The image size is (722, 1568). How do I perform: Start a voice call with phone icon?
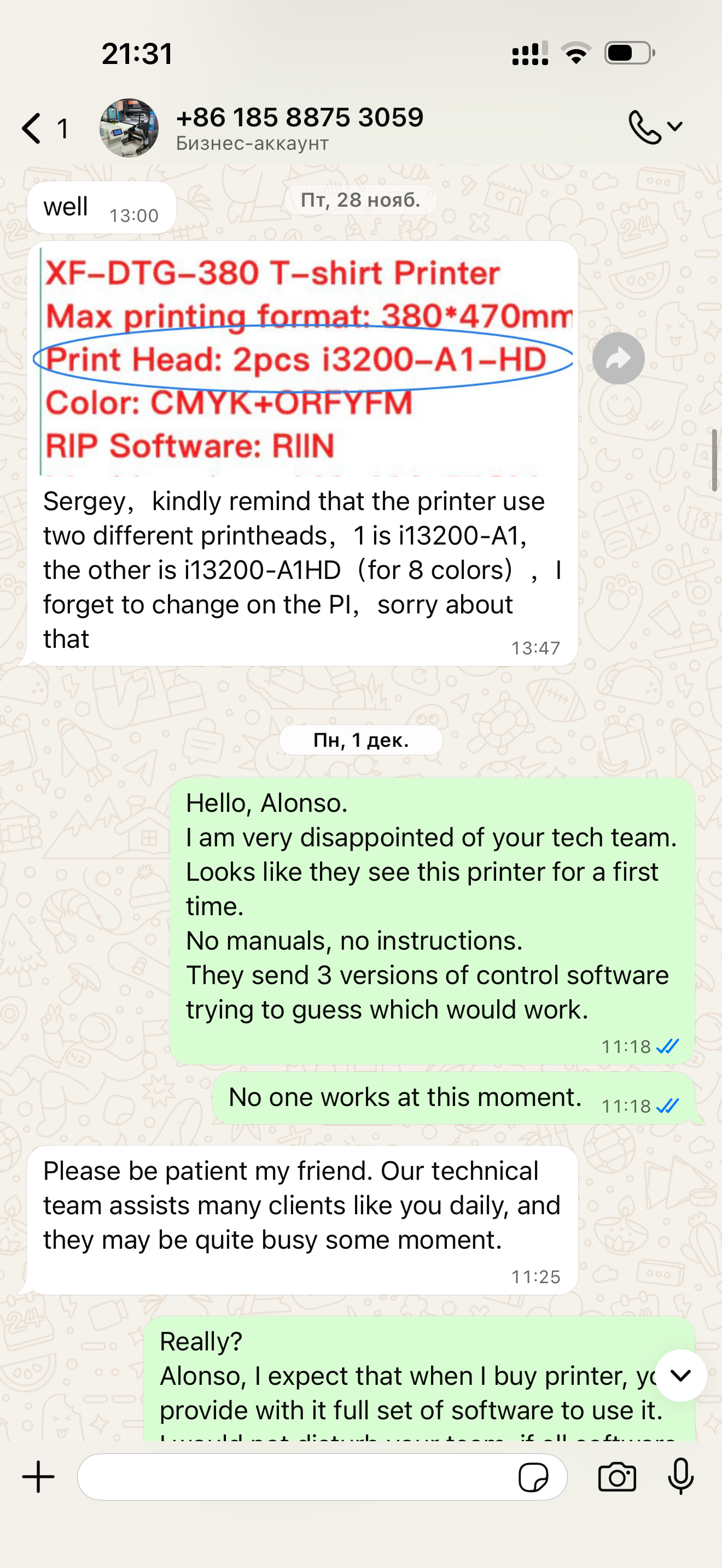pyautogui.click(x=645, y=127)
